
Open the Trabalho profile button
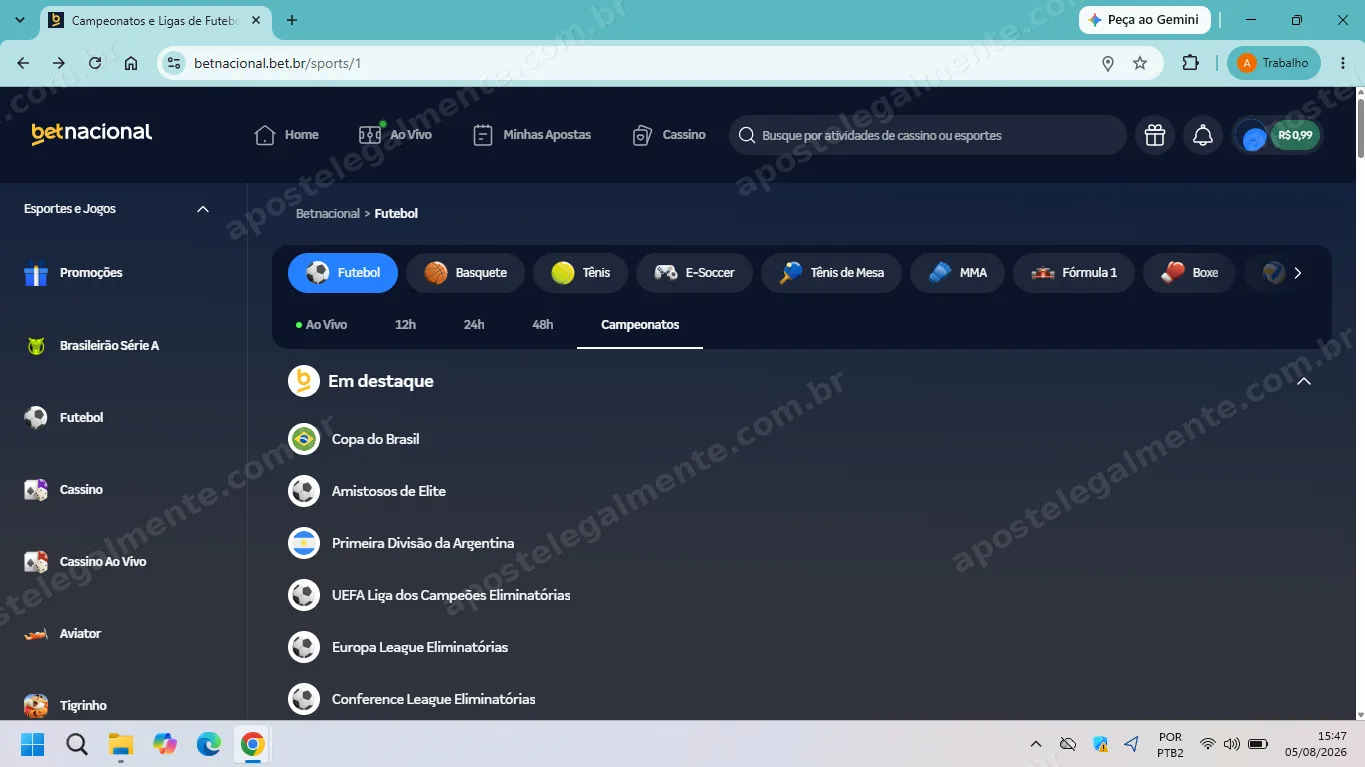pos(1274,63)
